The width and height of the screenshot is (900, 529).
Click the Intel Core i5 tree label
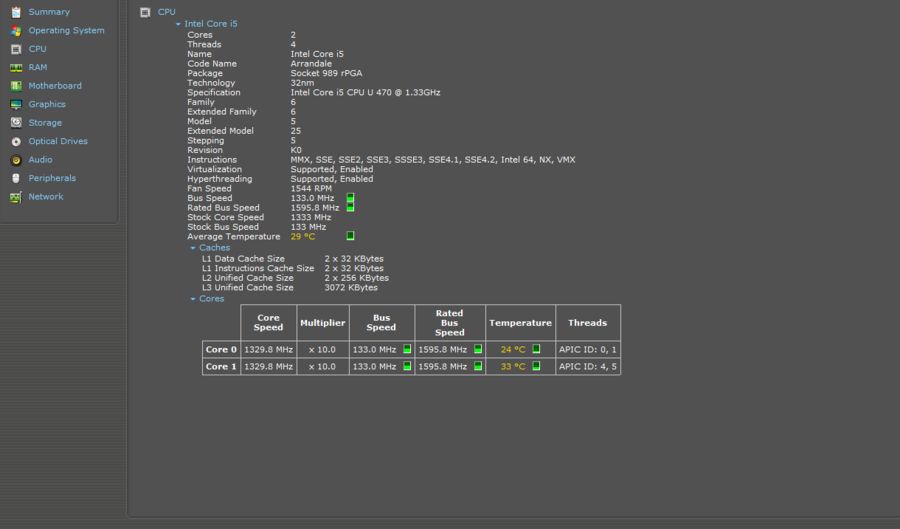click(x=211, y=24)
